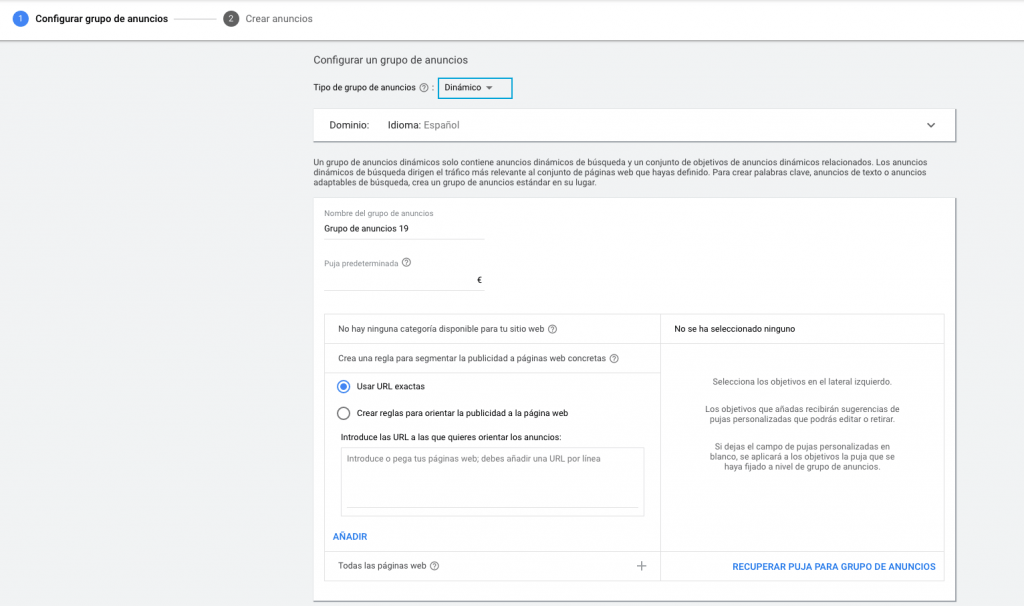The image size is (1024, 606).
Task: Open help for Puja predeterminada
Action: point(406,263)
